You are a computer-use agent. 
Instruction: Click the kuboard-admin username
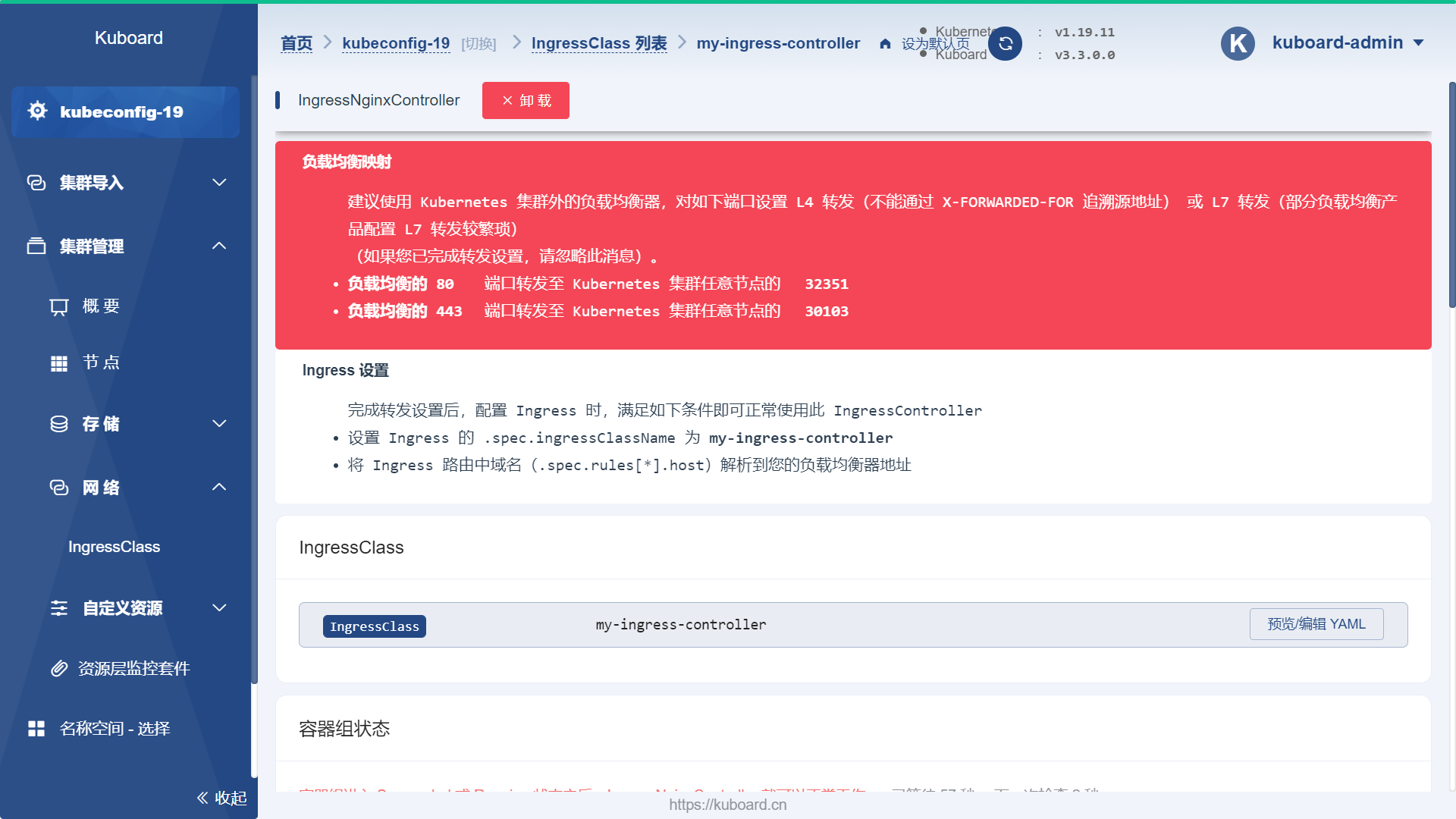[x=1337, y=42]
